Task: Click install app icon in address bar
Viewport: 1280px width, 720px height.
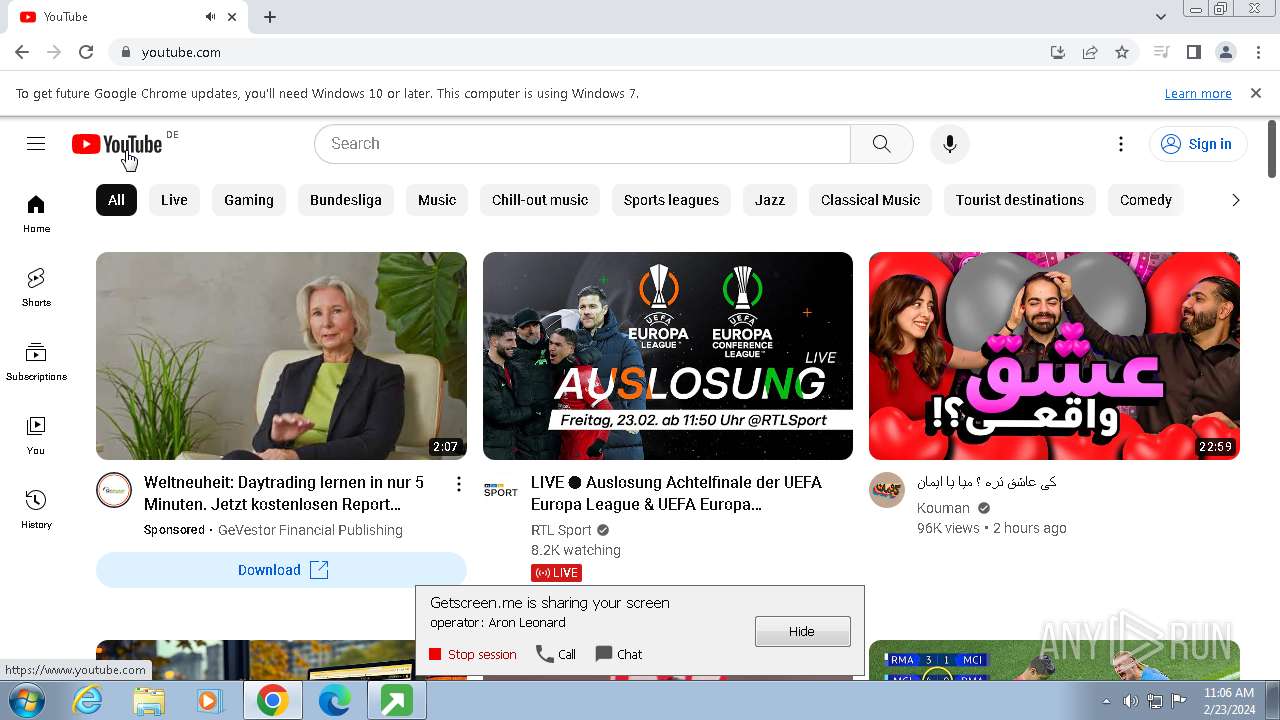Action: [x=1058, y=52]
